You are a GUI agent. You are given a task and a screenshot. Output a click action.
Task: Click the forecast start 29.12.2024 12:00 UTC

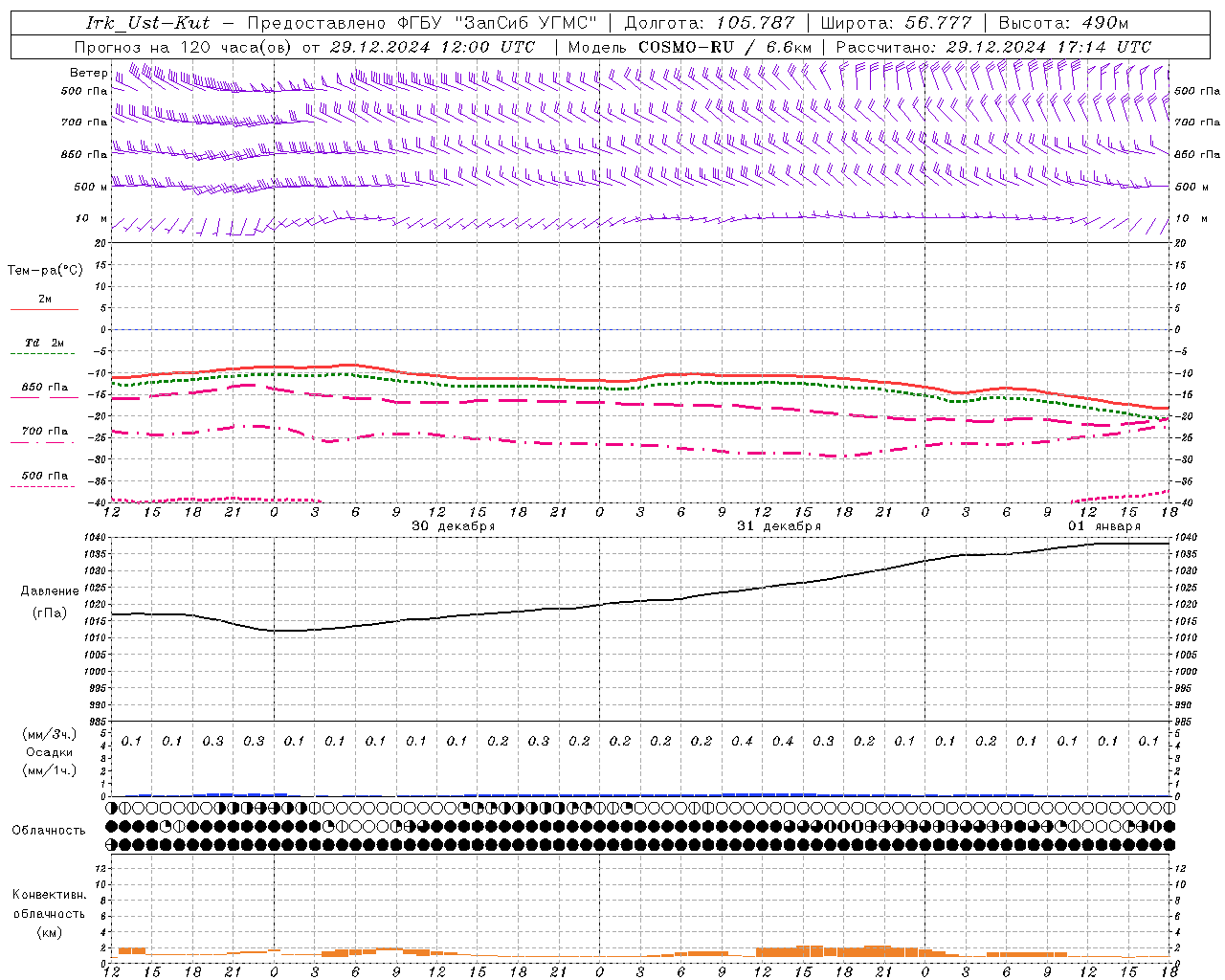click(x=433, y=47)
